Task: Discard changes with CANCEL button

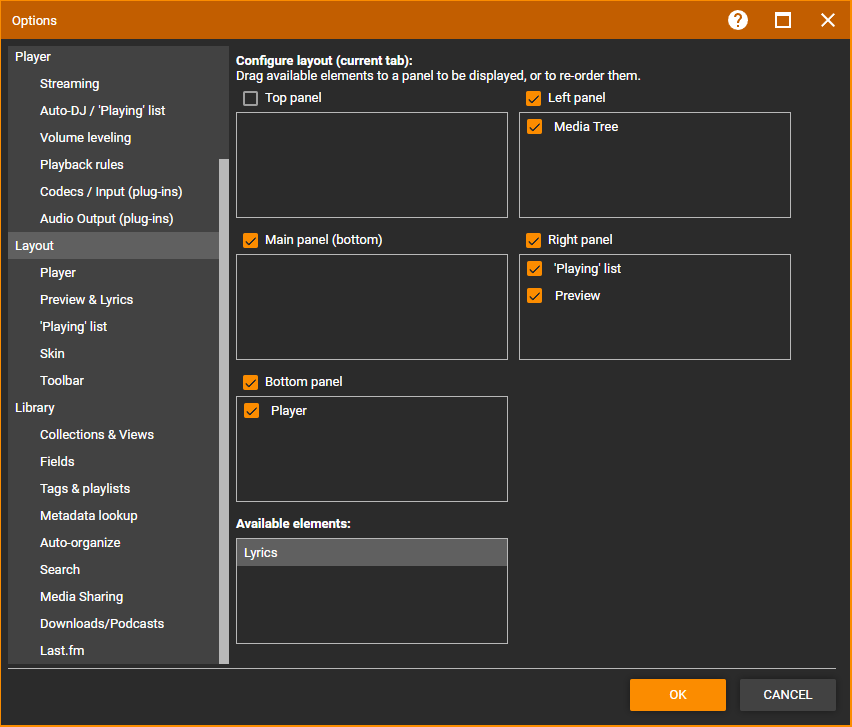Action: (x=787, y=694)
